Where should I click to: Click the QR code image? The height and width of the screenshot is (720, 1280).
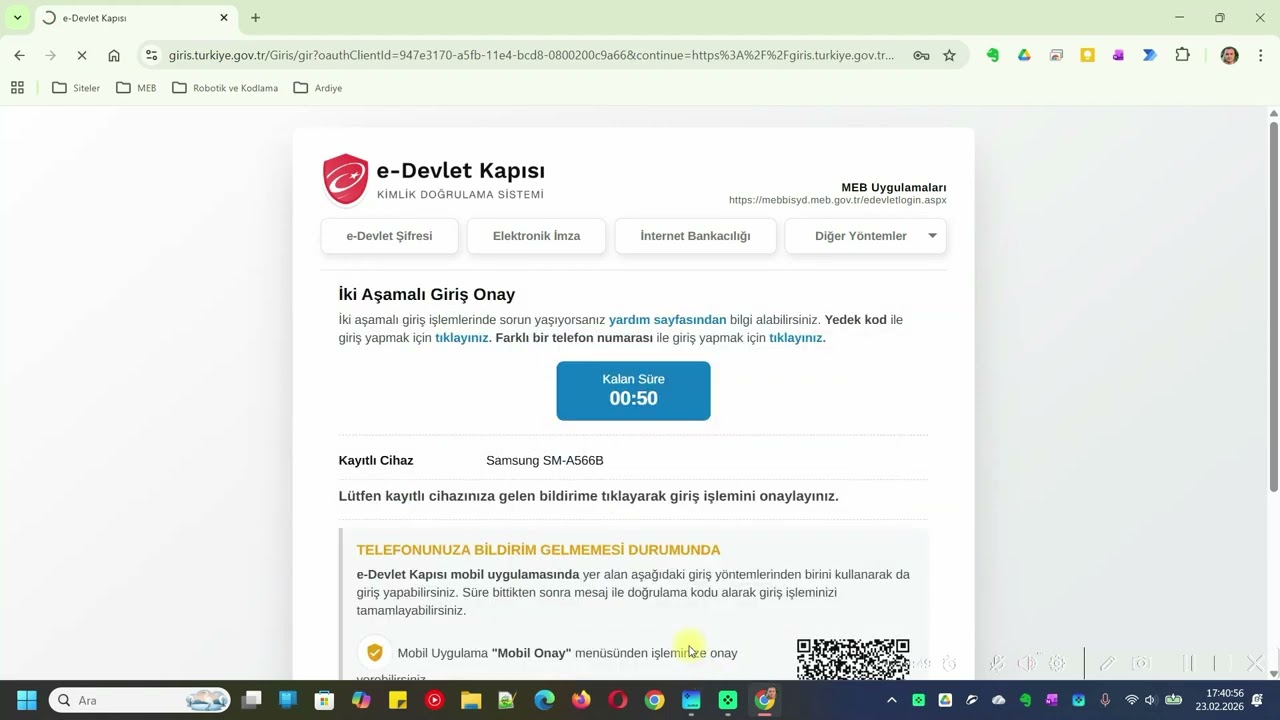(853, 659)
